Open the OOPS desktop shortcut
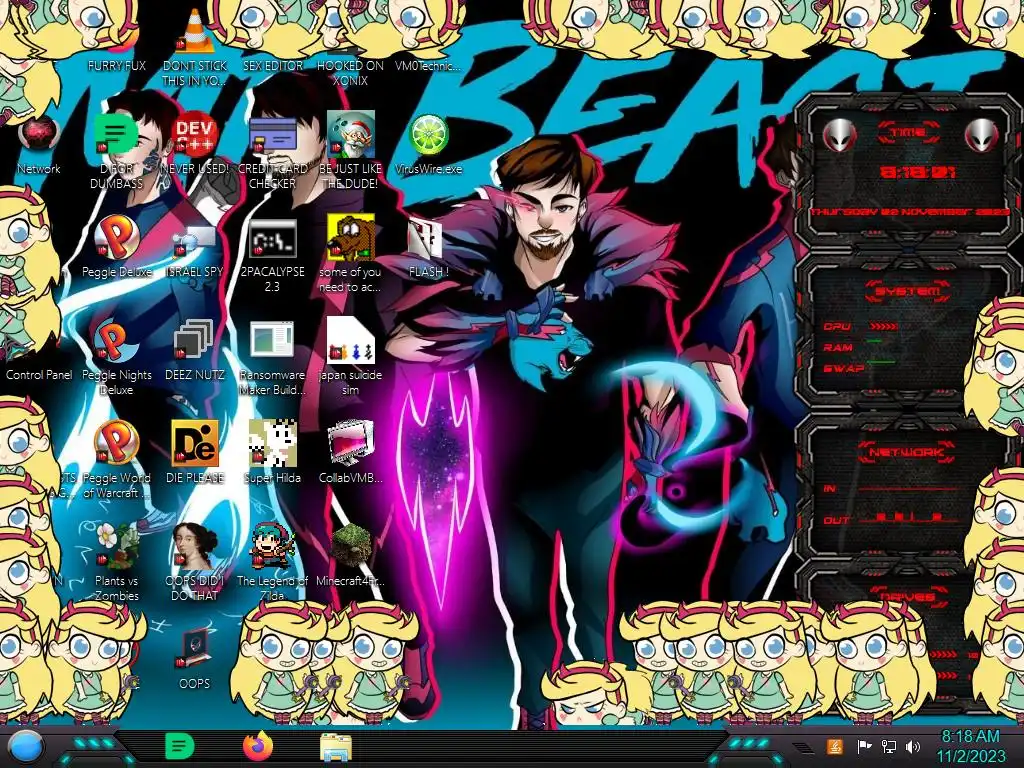The width and height of the screenshot is (1024, 768). (x=195, y=649)
